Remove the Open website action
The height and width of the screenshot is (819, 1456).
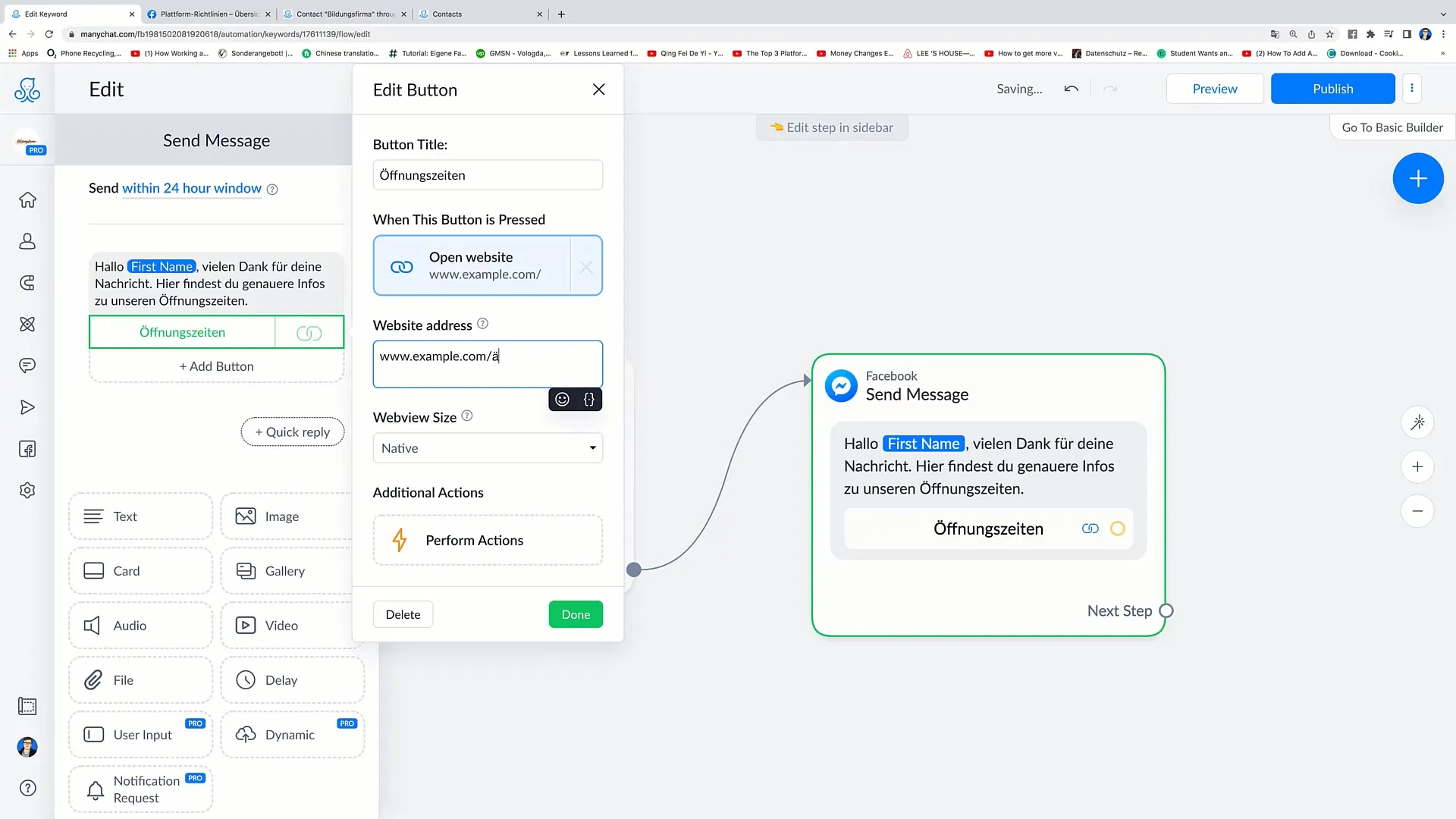[586, 266]
